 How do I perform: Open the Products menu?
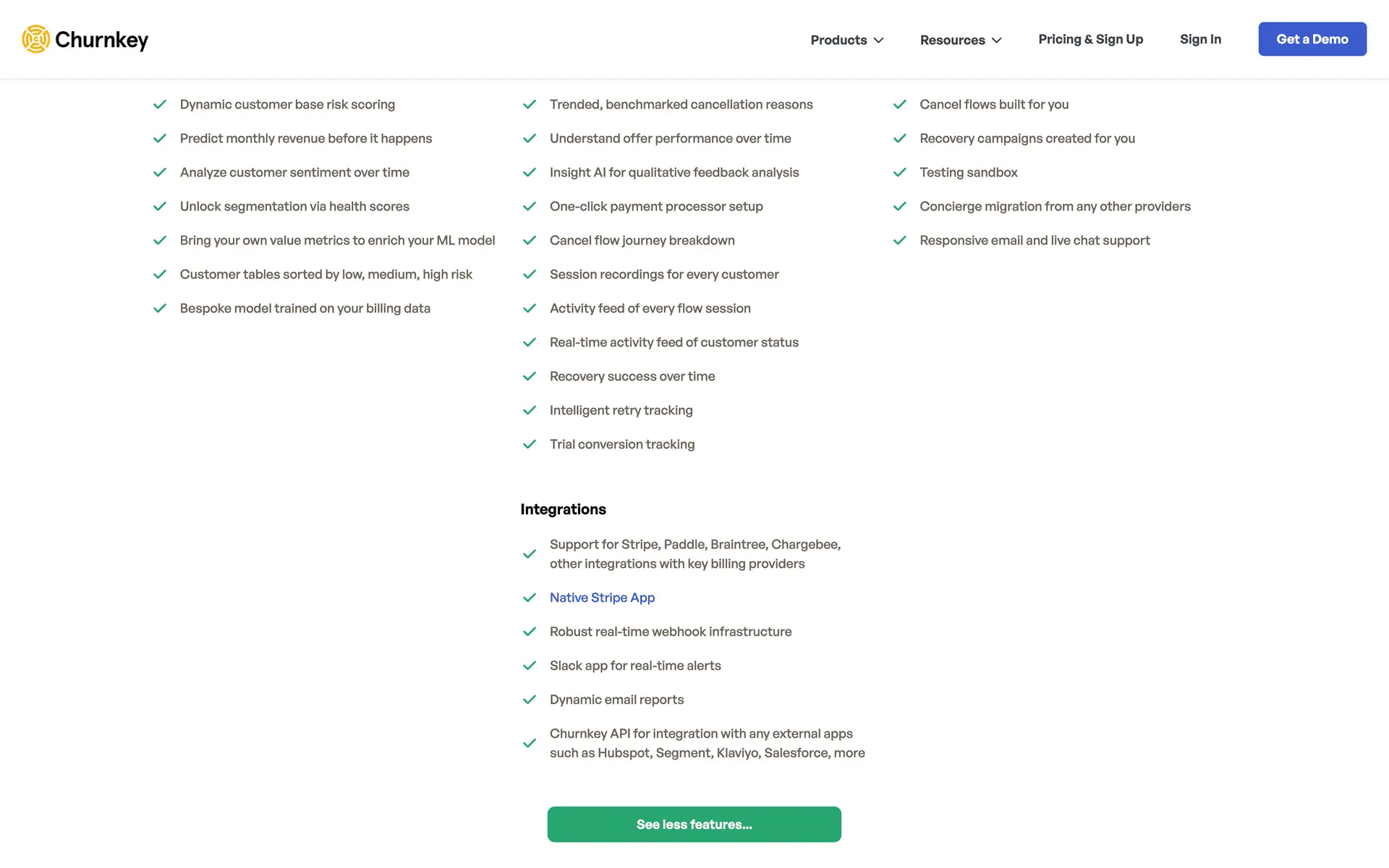click(838, 40)
